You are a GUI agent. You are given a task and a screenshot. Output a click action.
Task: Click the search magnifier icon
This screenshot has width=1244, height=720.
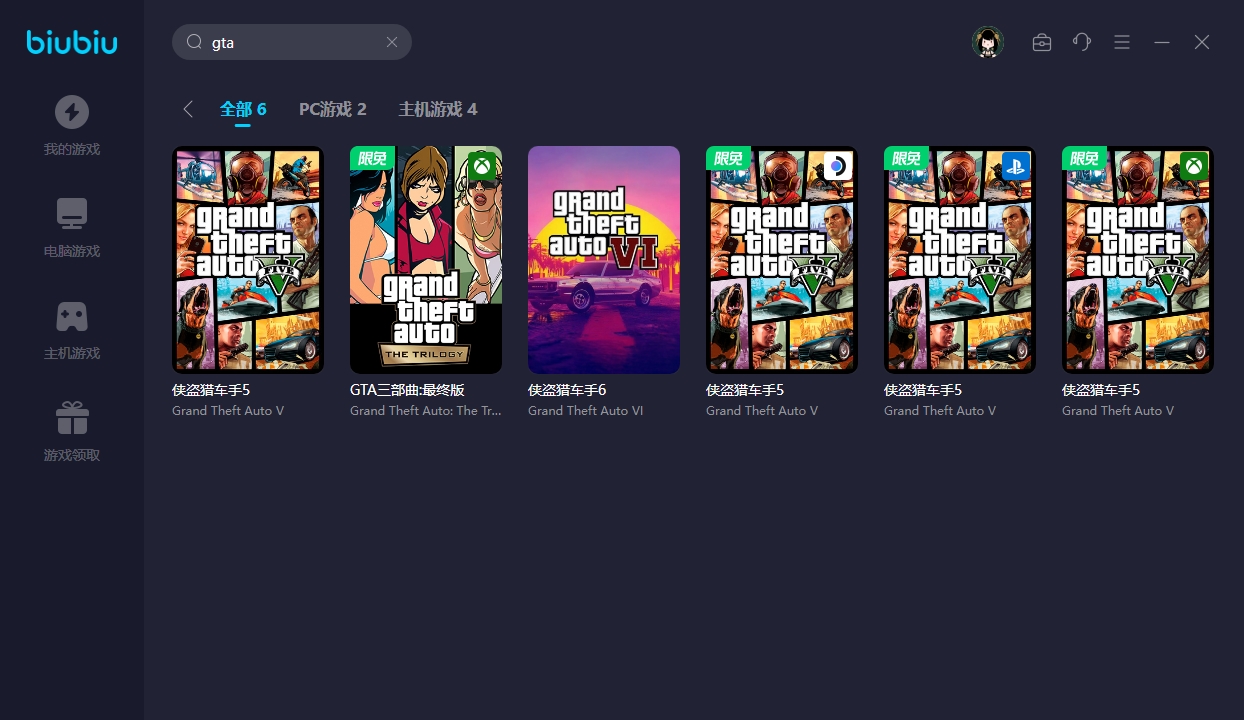point(194,42)
